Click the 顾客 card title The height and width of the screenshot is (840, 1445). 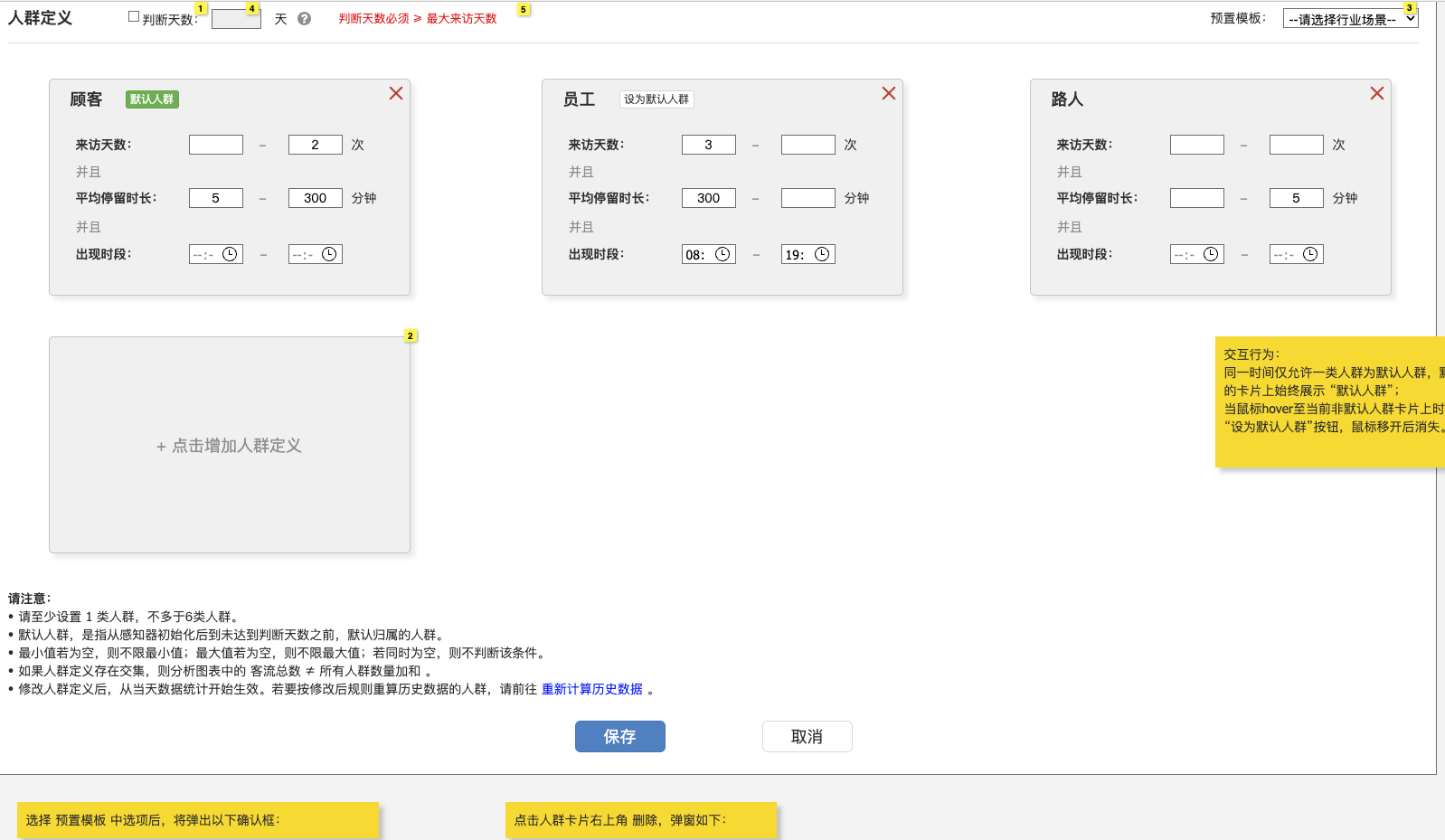[87, 99]
